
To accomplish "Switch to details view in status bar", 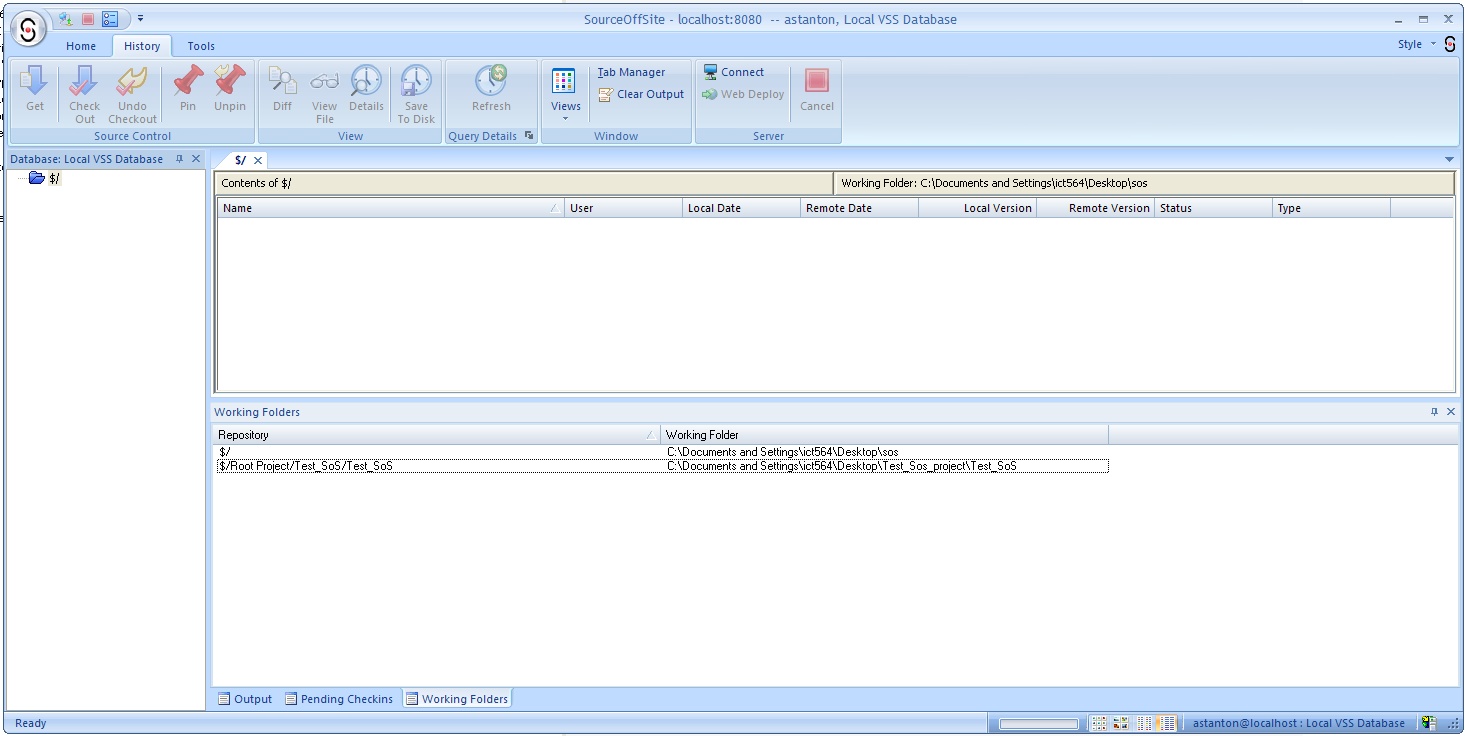I will tap(1166, 723).
